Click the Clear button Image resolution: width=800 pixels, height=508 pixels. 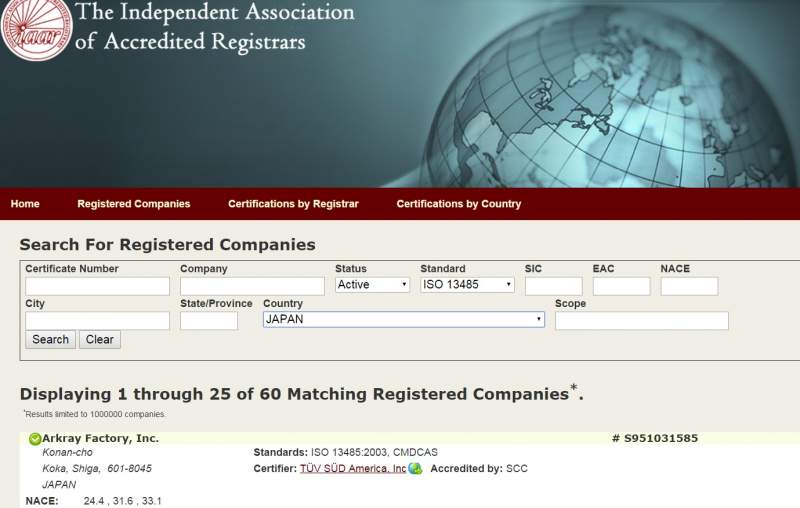coord(99,340)
